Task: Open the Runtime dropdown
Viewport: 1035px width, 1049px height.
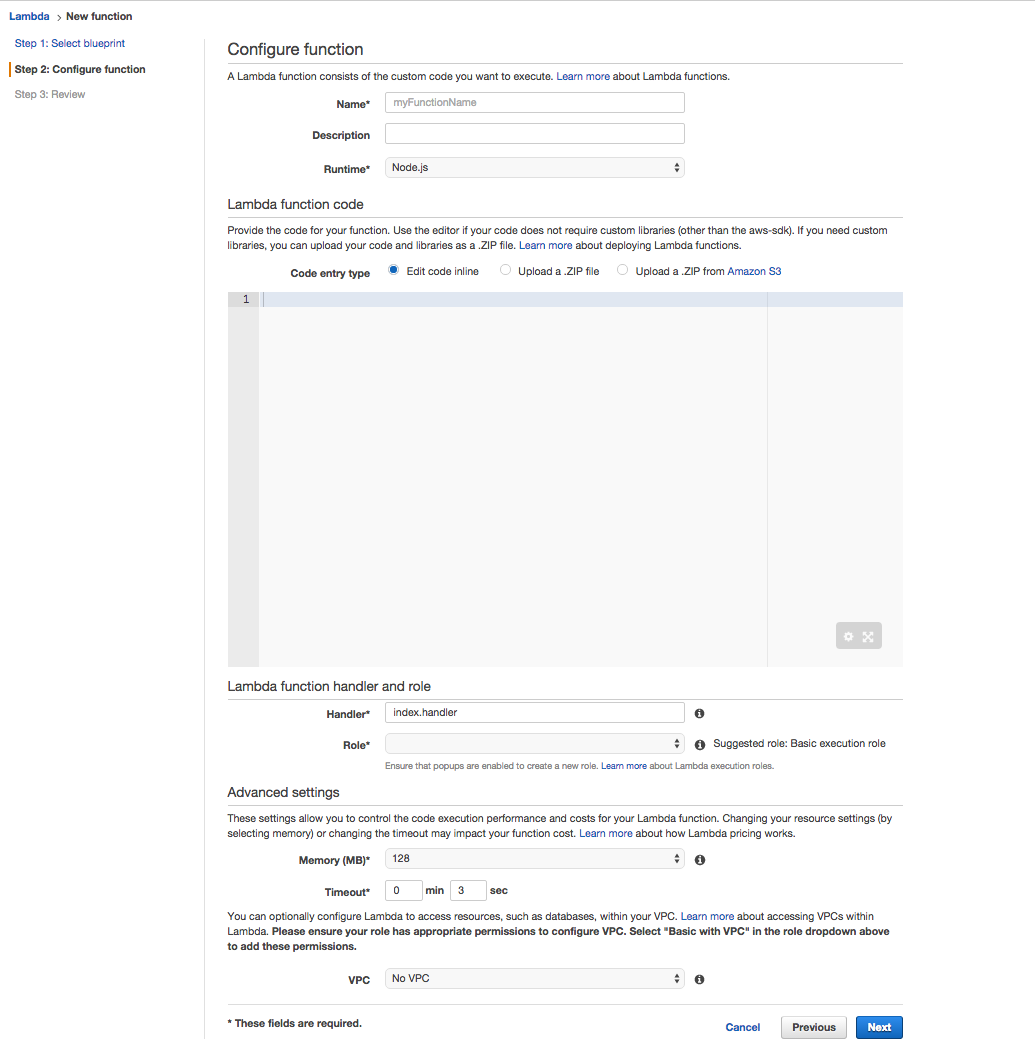Action: (x=535, y=168)
